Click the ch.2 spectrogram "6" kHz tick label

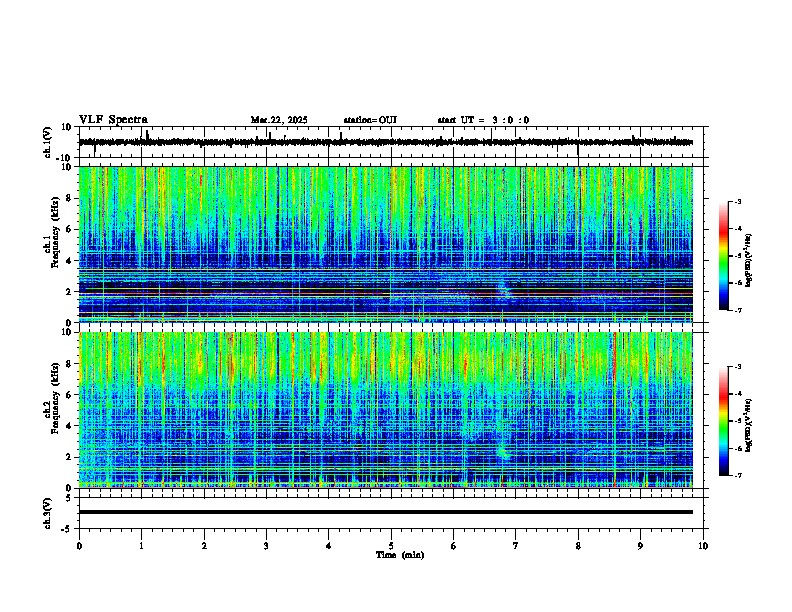70,395
